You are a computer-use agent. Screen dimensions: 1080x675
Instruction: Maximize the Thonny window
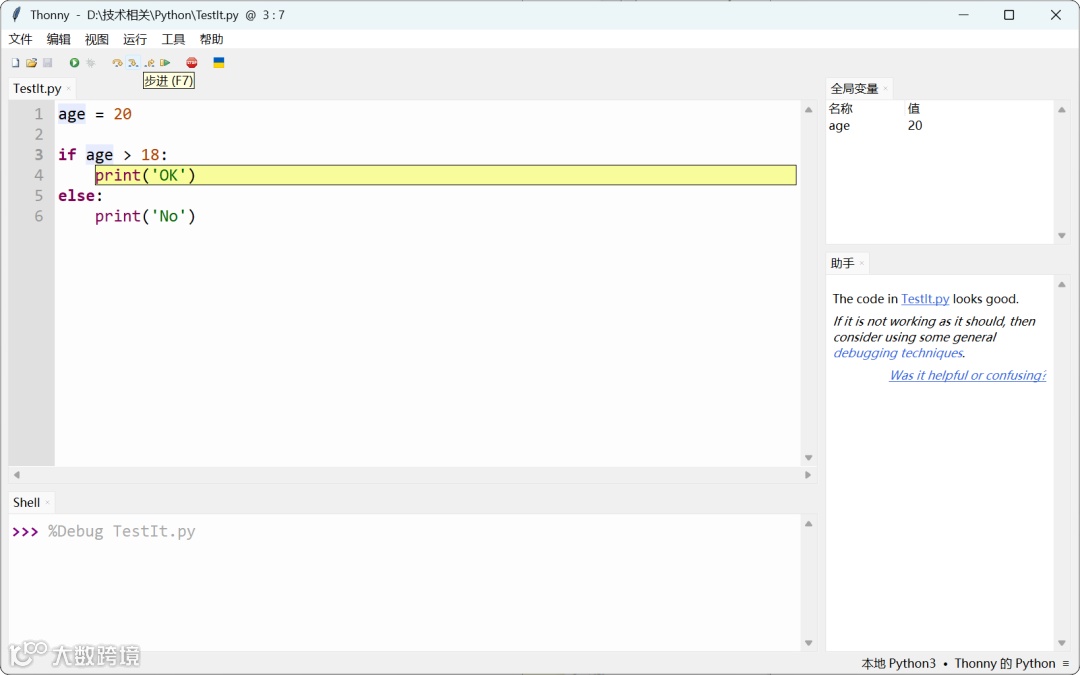1009,14
